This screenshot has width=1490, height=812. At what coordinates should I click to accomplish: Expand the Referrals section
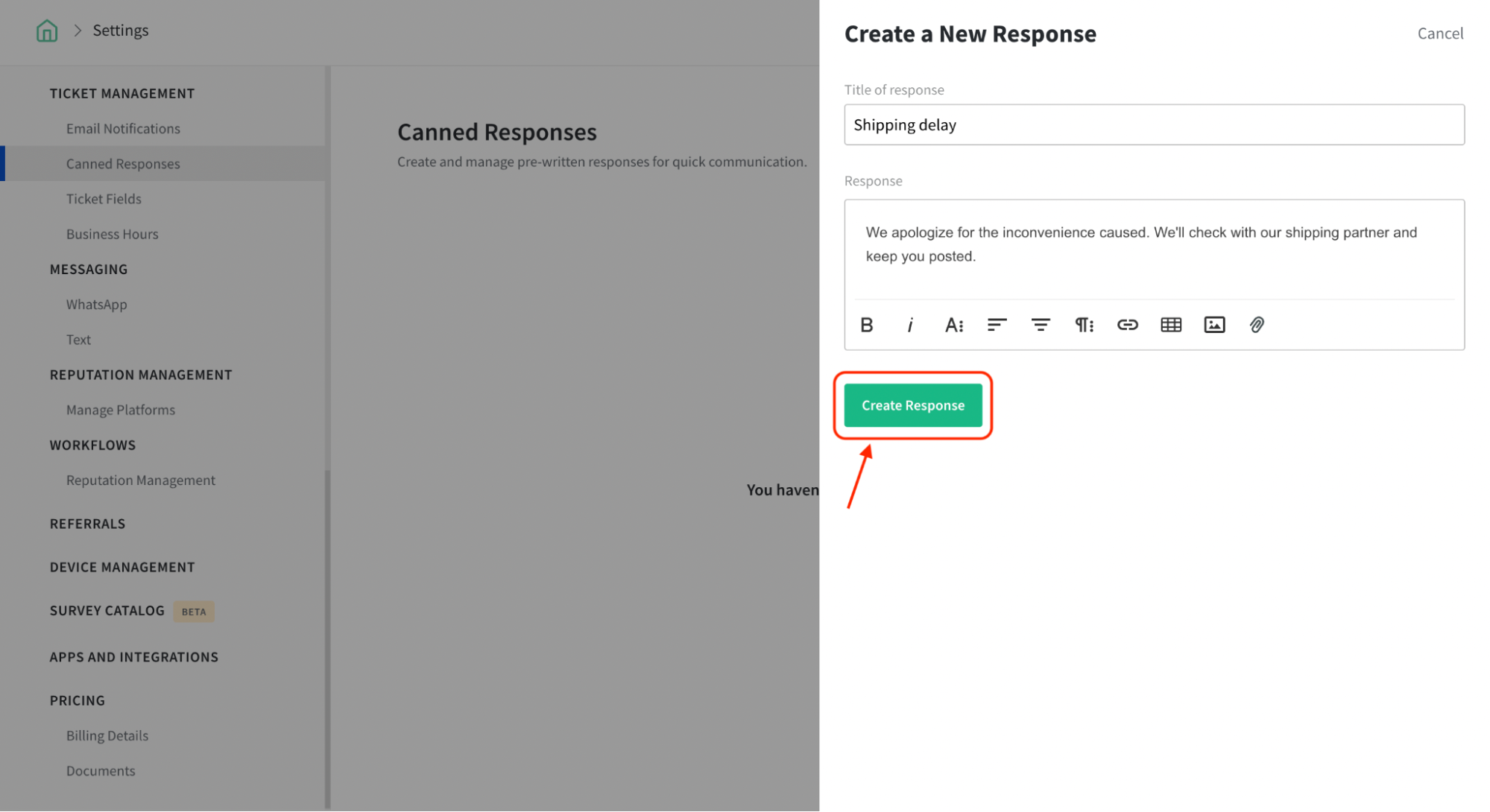point(87,524)
